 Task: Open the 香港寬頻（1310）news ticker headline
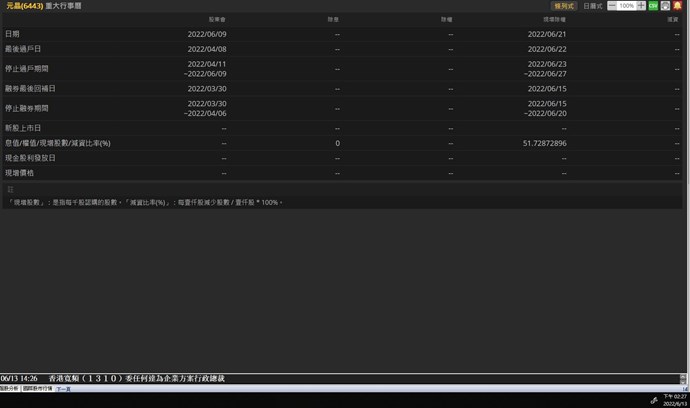tap(136, 379)
